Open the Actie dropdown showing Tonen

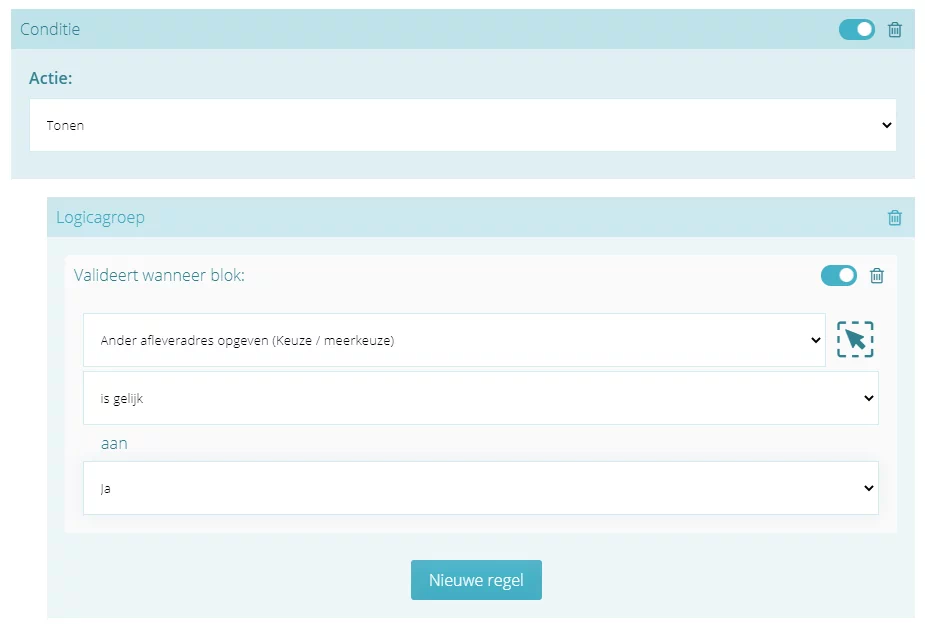(462, 125)
